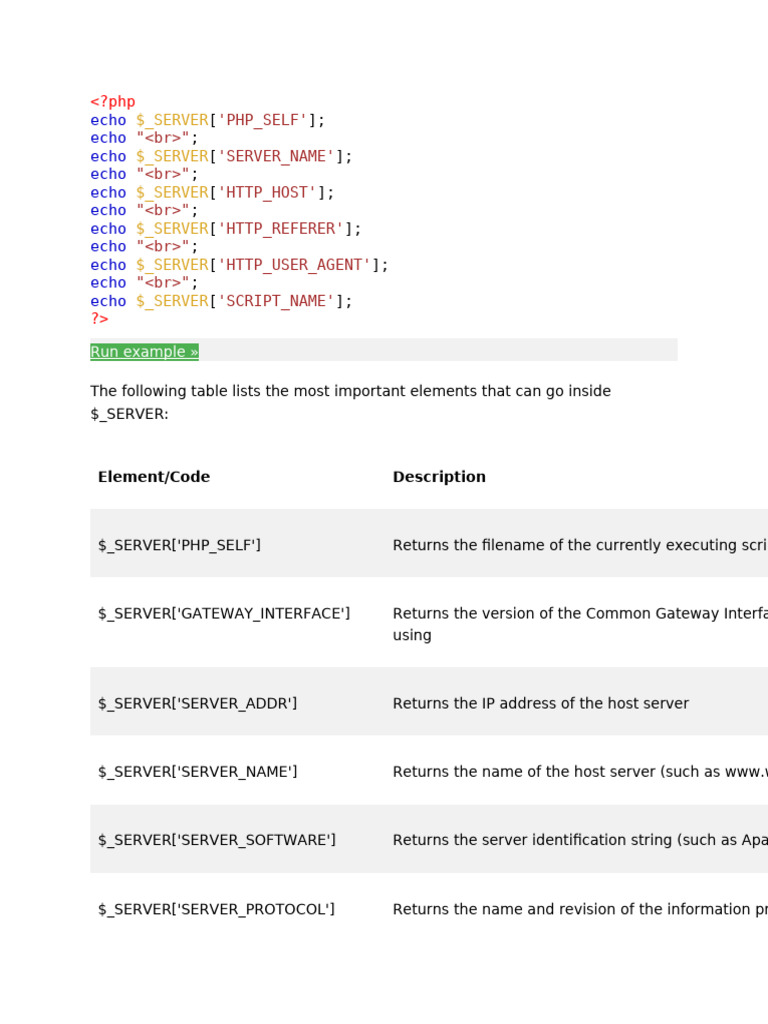Select 'Returns the filename of the currently executing' text

click(x=580, y=545)
